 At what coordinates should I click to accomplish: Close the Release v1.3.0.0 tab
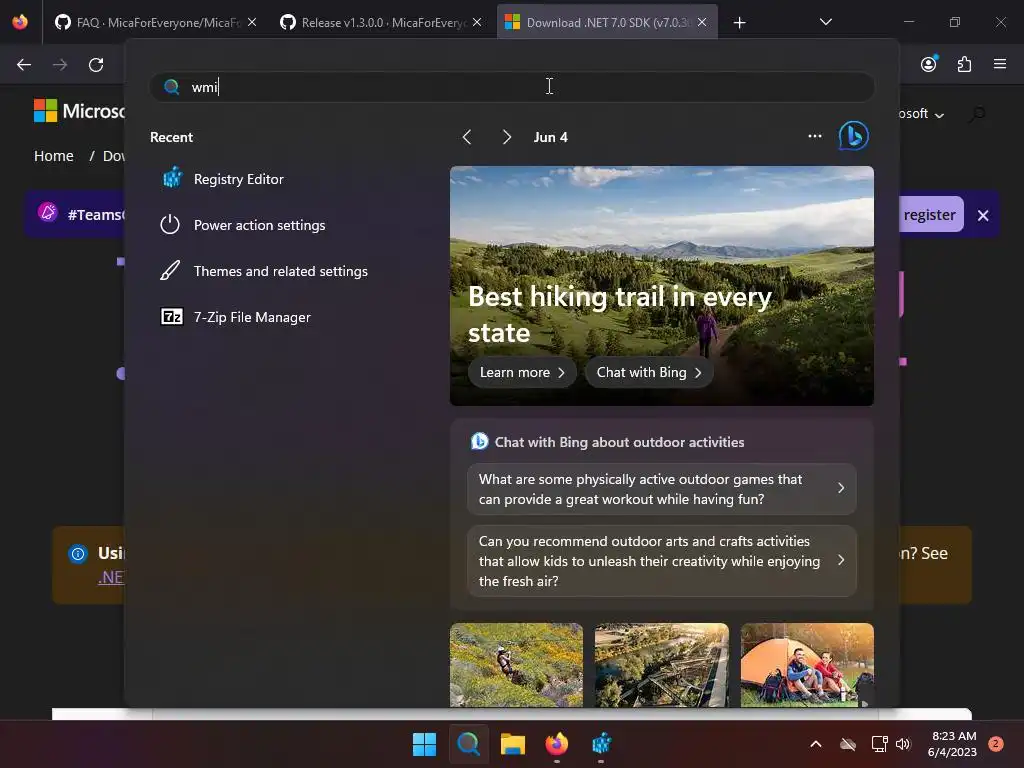[x=477, y=22]
